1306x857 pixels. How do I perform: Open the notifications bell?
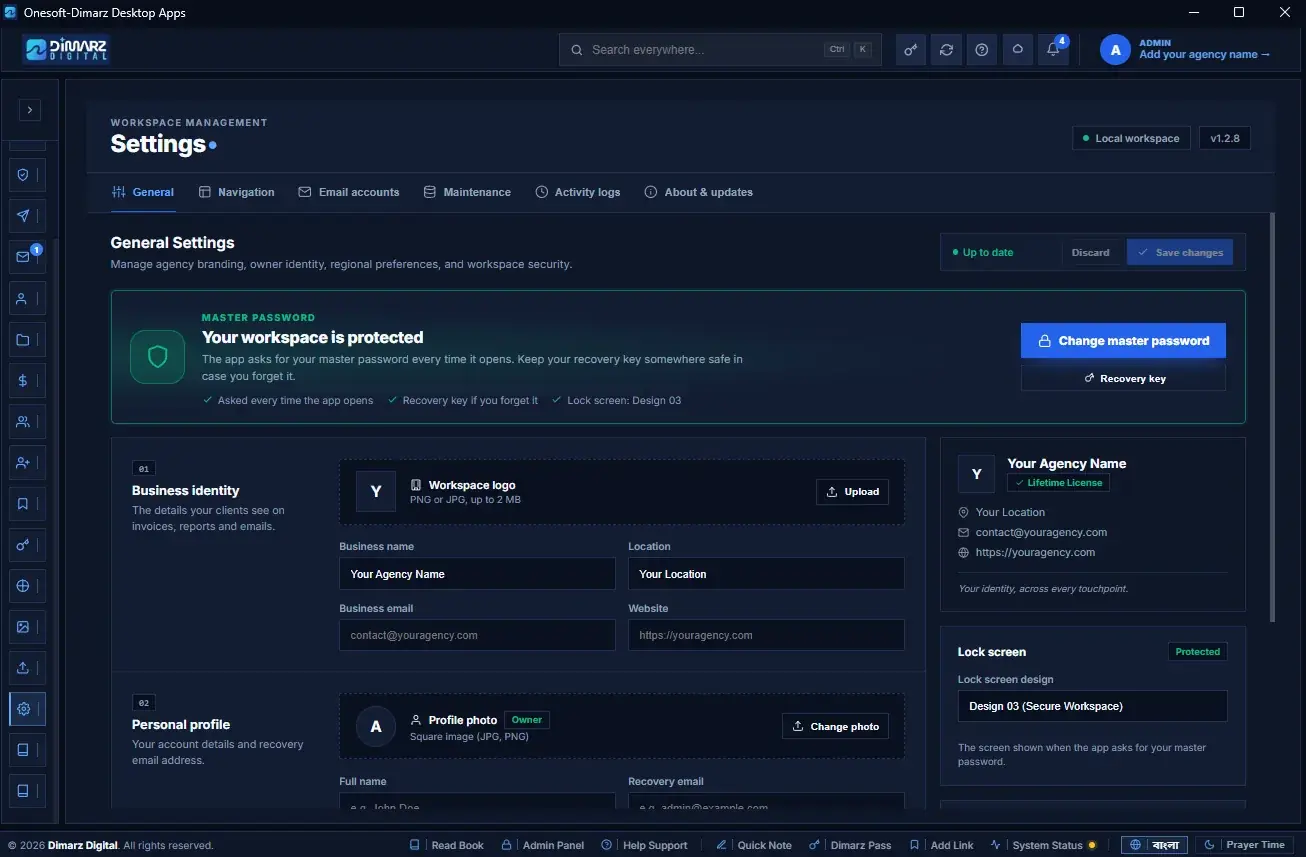pyautogui.click(x=1053, y=50)
